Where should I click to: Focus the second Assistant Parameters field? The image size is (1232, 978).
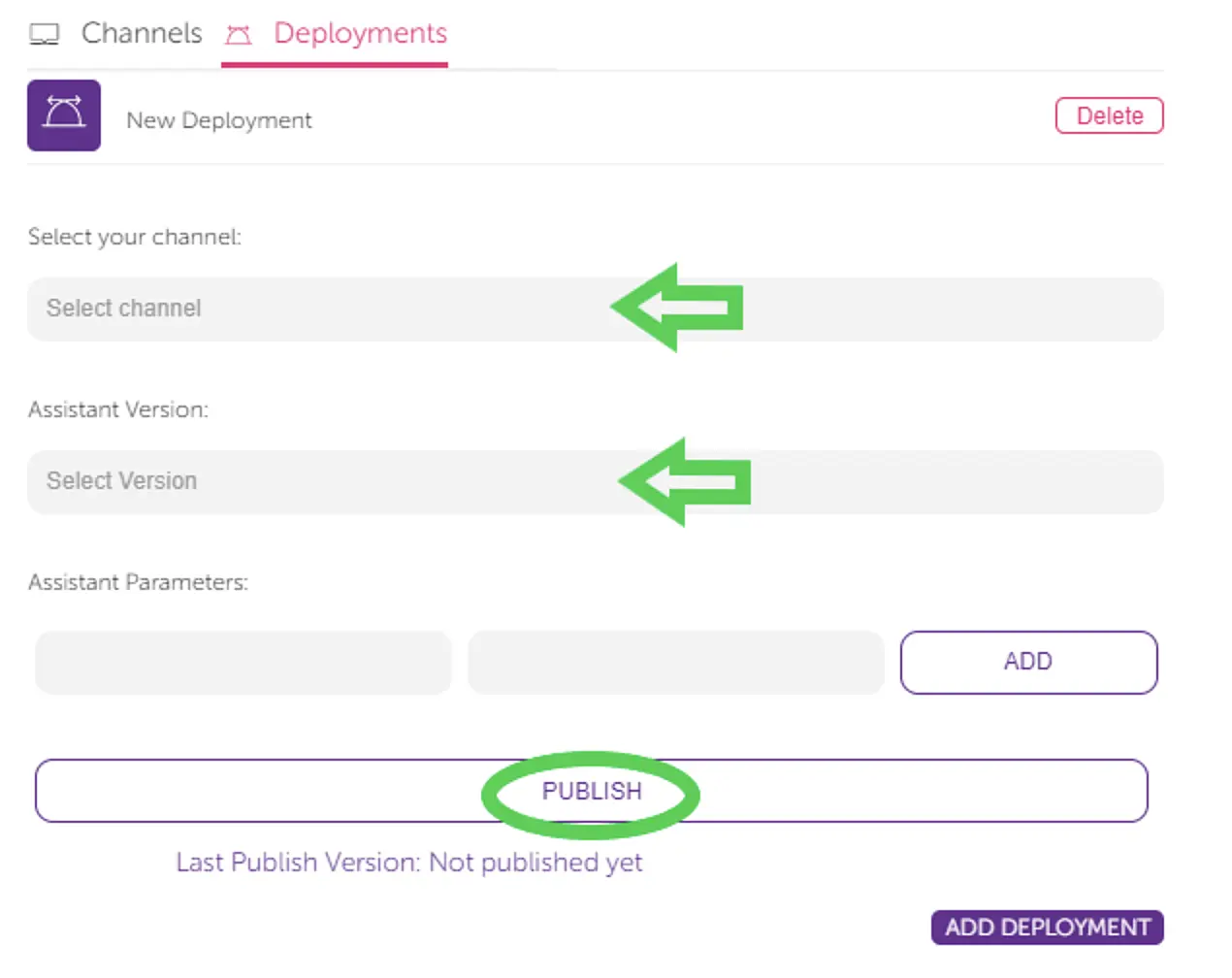click(676, 663)
